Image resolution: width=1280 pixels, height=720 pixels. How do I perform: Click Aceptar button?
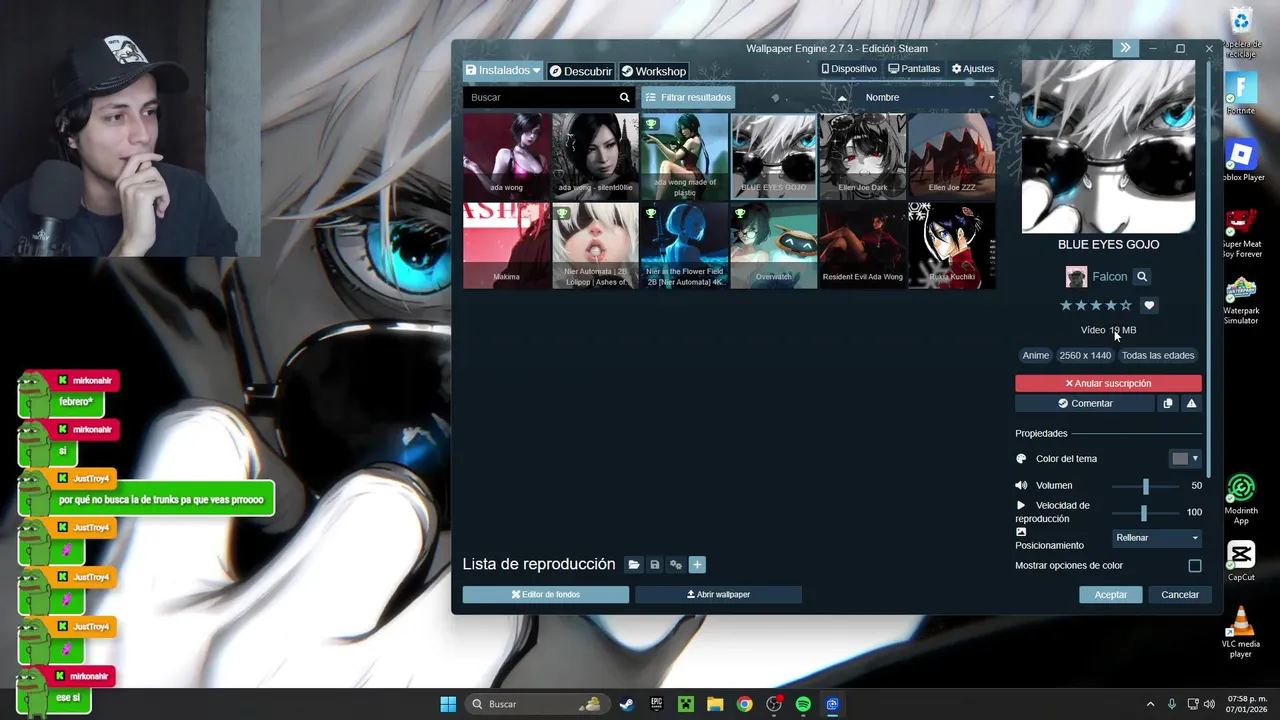coord(1110,594)
